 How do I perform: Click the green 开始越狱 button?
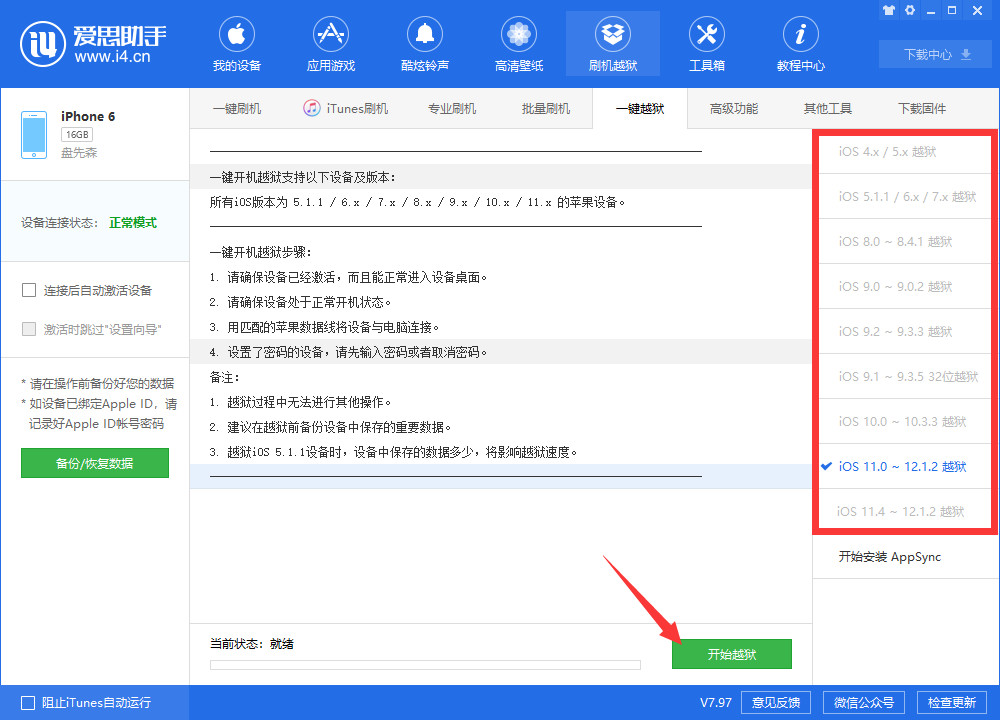pos(731,654)
